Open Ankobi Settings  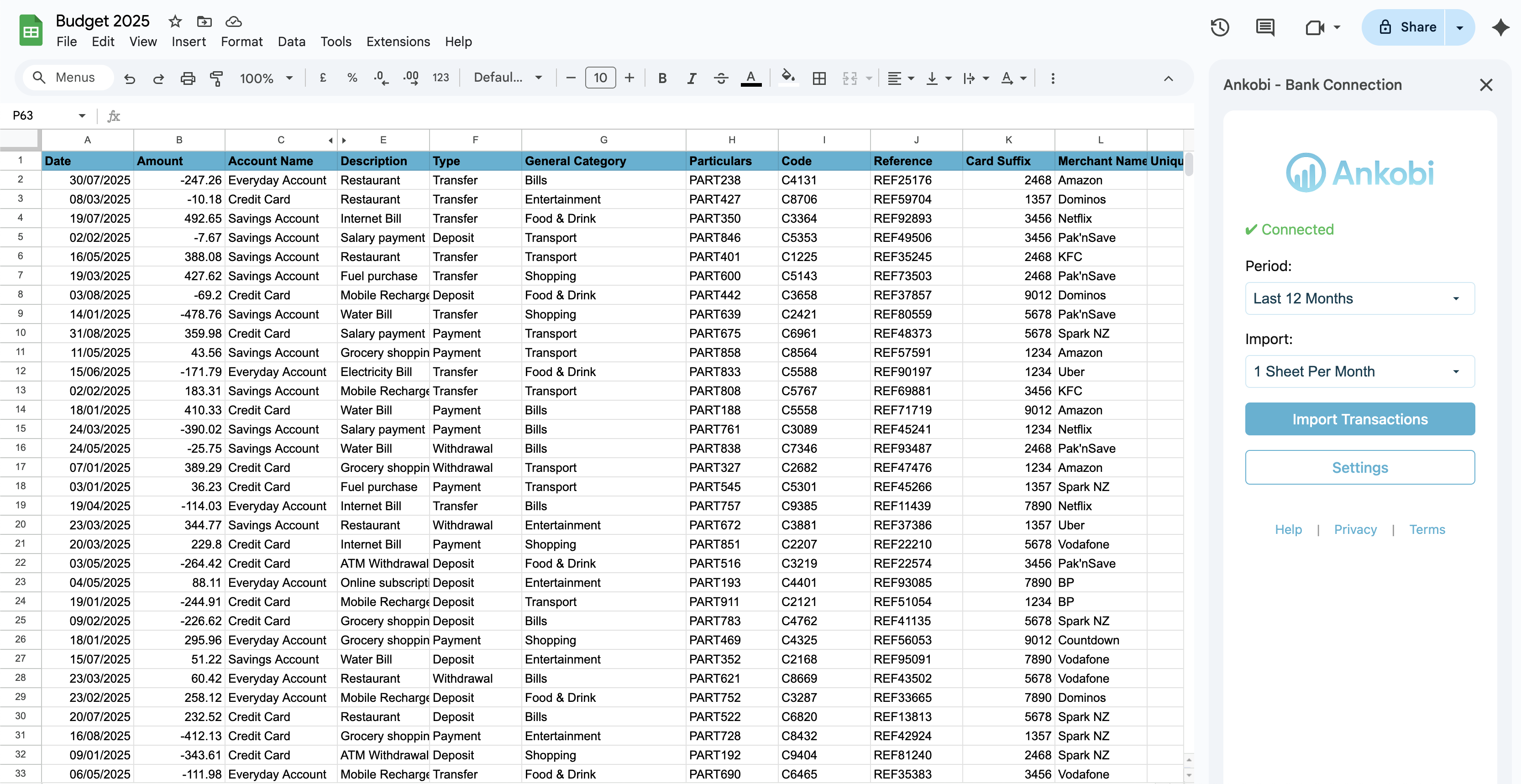pos(1360,468)
